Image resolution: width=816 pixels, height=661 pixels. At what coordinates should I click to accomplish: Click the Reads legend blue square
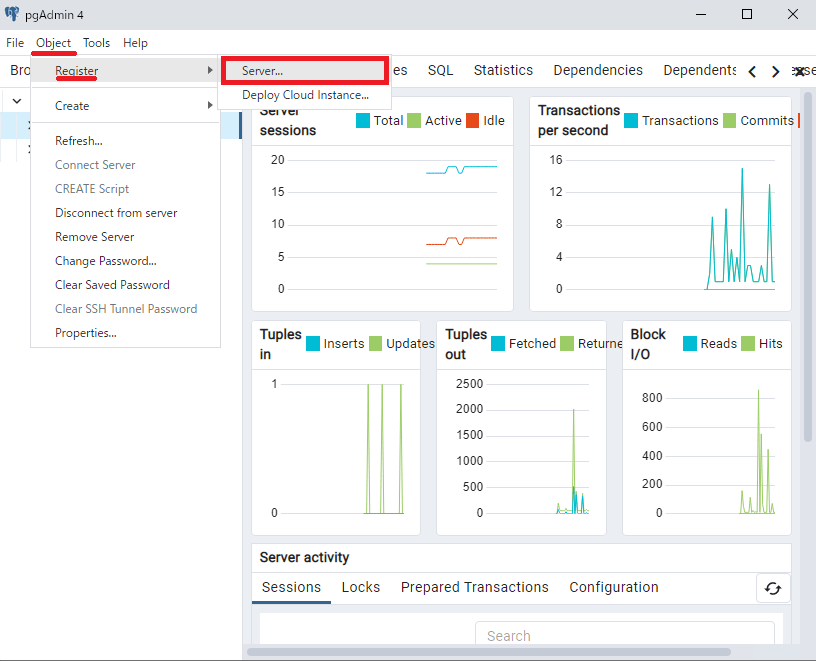point(690,344)
